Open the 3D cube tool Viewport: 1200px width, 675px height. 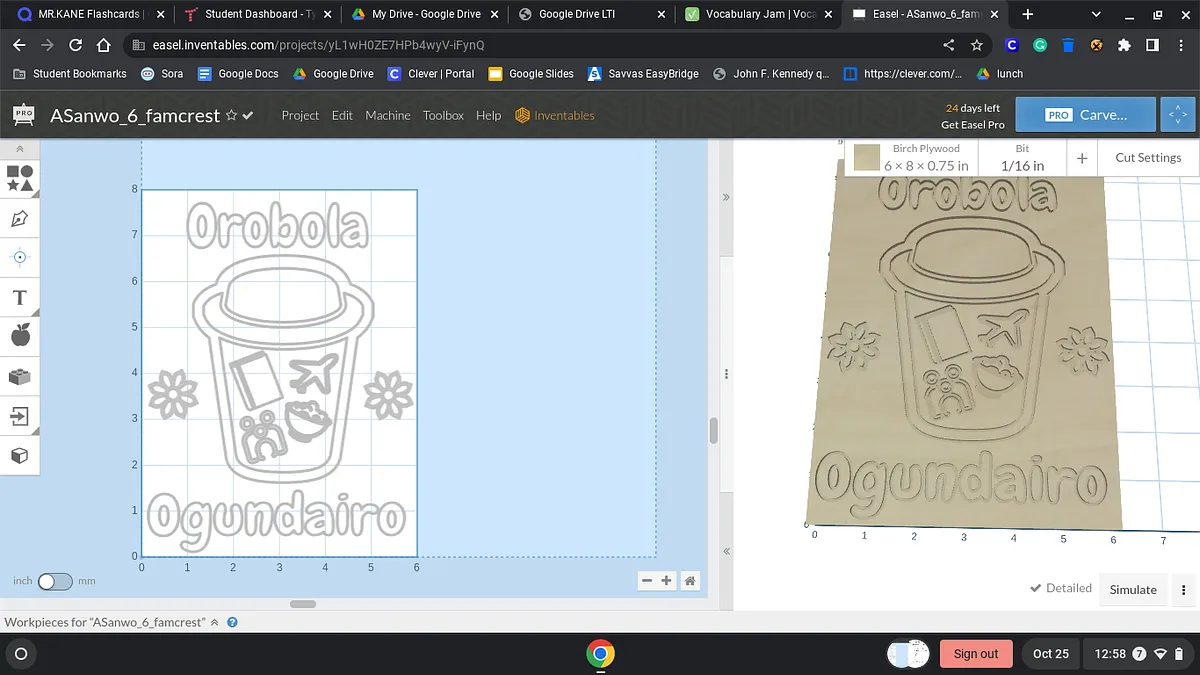20,456
